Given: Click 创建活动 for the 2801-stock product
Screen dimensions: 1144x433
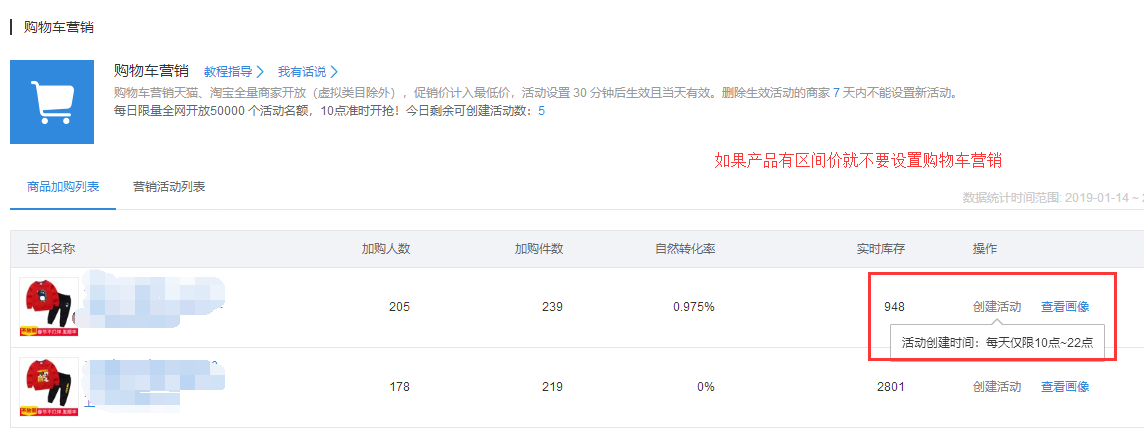Looking at the screenshot, I should [x=997, y=387].
